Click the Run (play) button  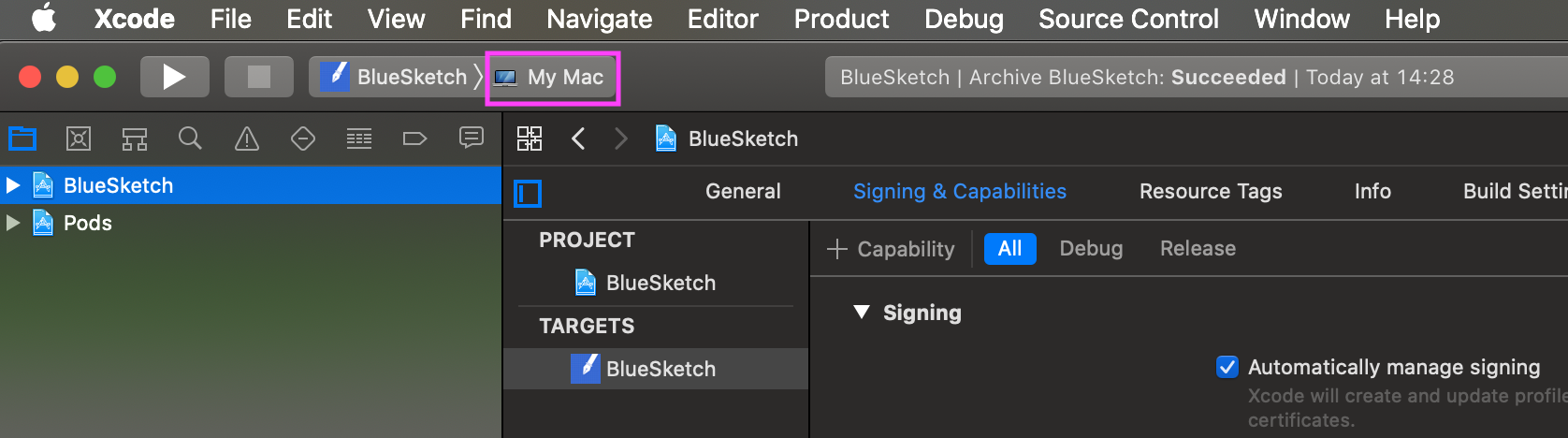click(174, 77)
